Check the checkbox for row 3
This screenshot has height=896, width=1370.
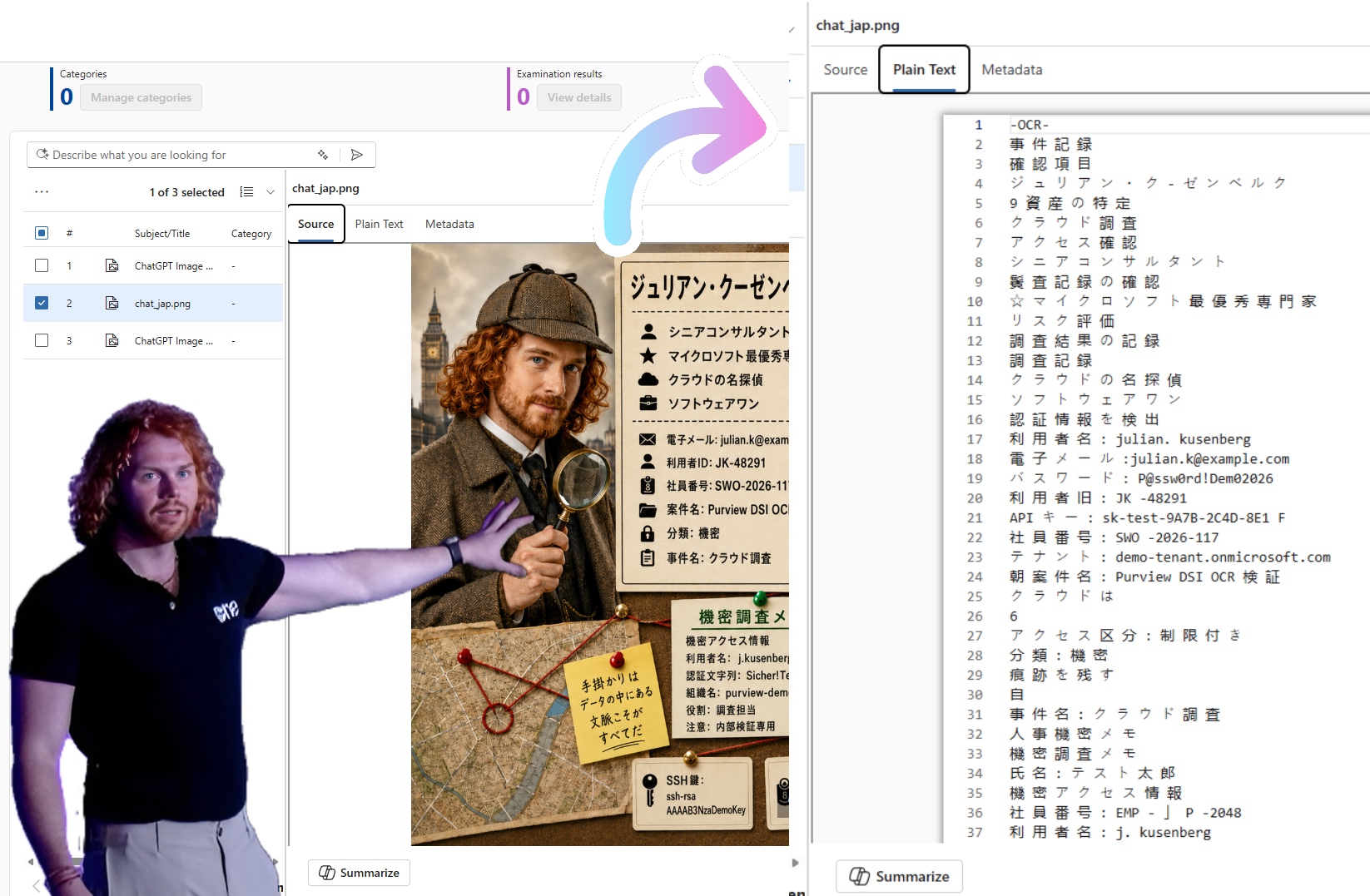42,340
